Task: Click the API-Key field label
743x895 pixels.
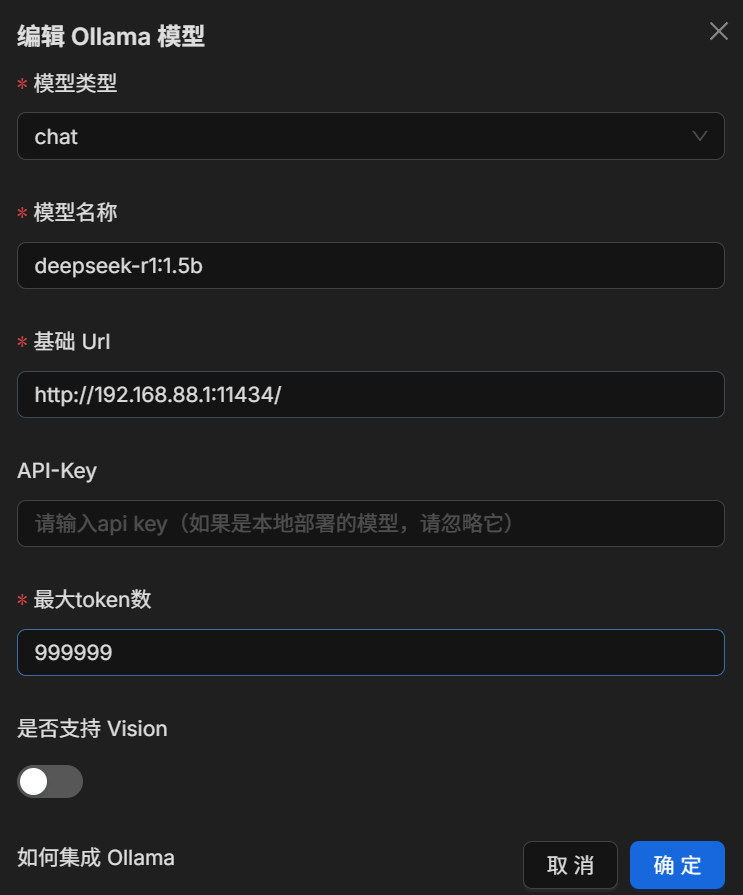Action: tap(57, 470)
